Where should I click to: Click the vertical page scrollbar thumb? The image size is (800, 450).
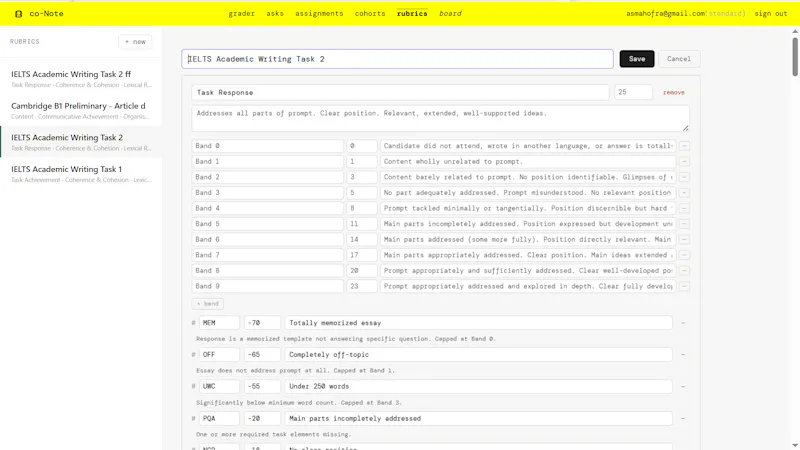coord(795,57)
